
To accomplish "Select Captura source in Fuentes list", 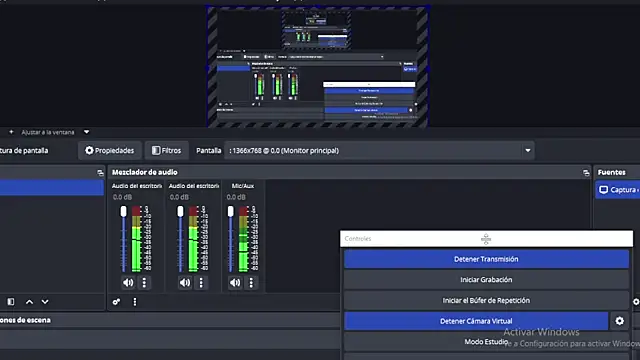I will pos(618,190).
